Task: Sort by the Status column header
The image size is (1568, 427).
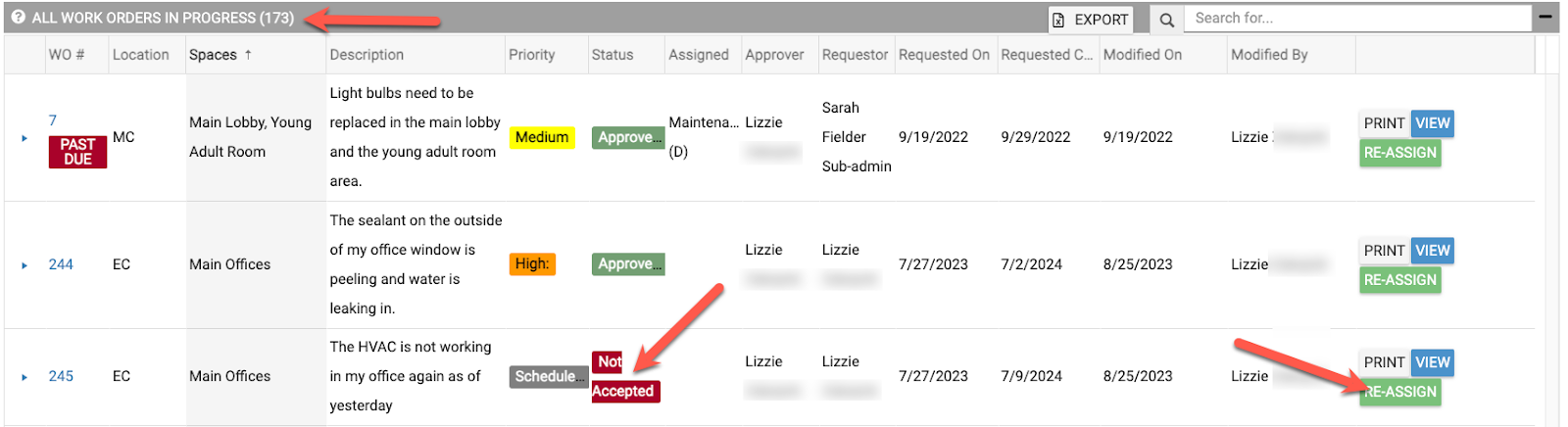Action: (x=612, y=55)
